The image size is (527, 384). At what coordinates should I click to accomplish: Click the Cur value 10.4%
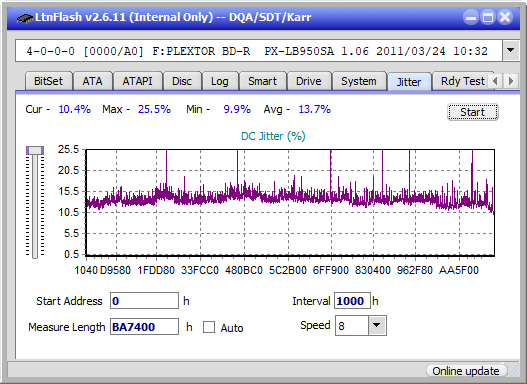click(x=75, y=109)
